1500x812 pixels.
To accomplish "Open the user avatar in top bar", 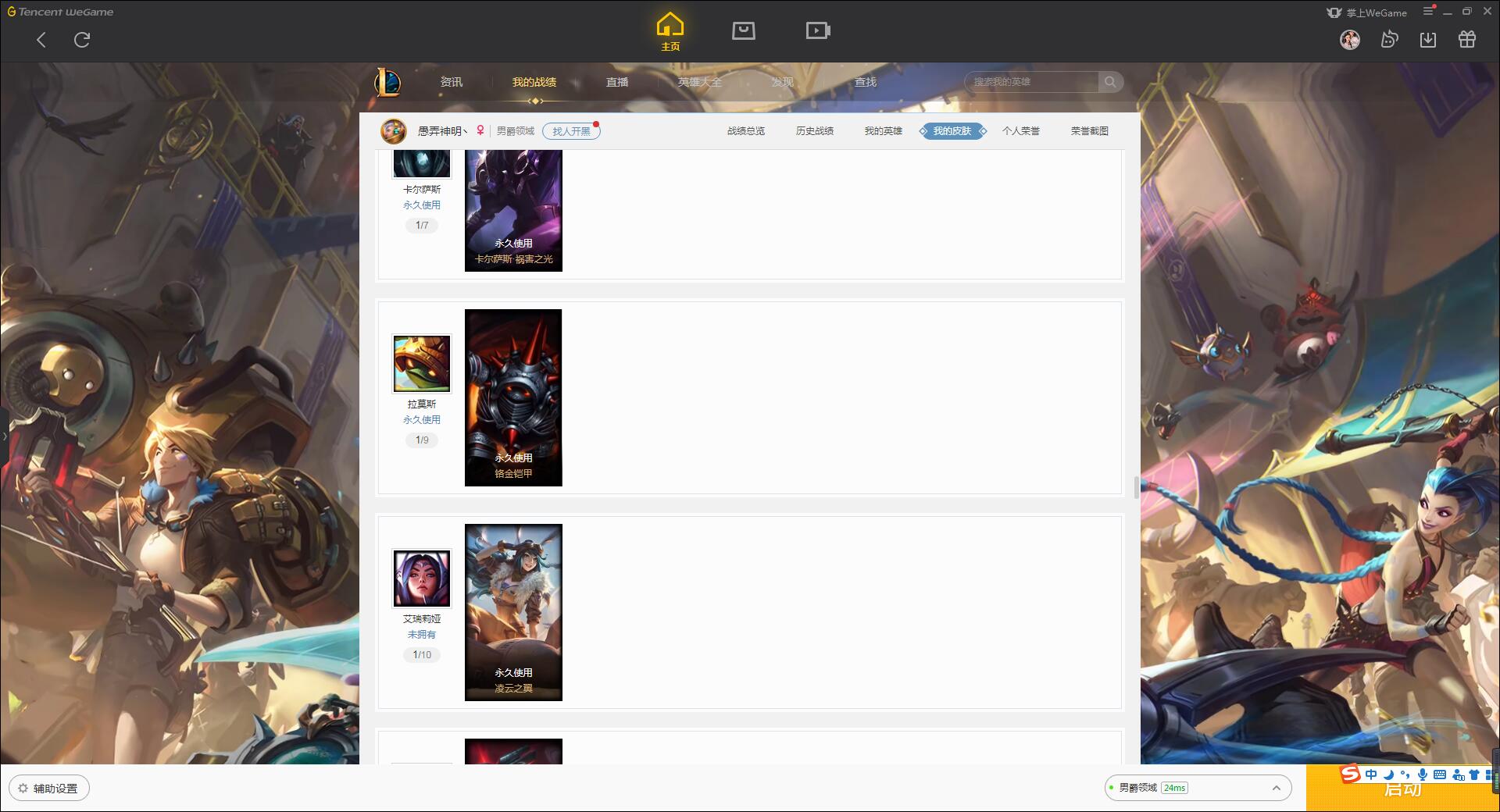I will (x=1350, y=39).
